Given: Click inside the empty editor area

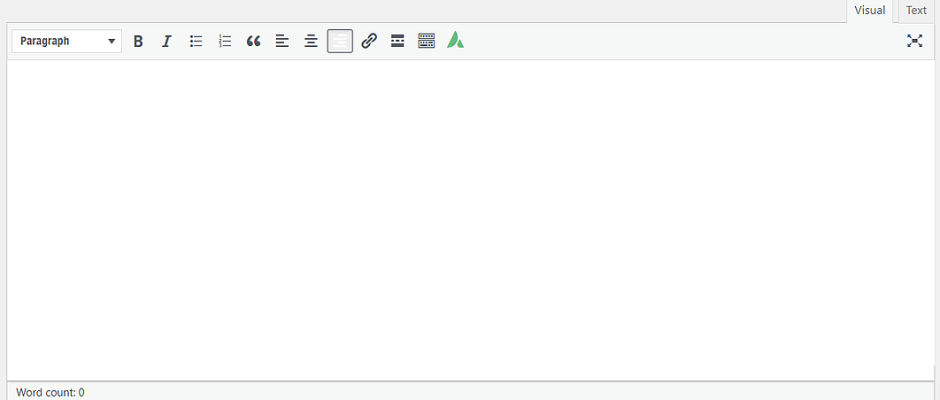Looking at the screenshot, I should [x=470, y=220].
